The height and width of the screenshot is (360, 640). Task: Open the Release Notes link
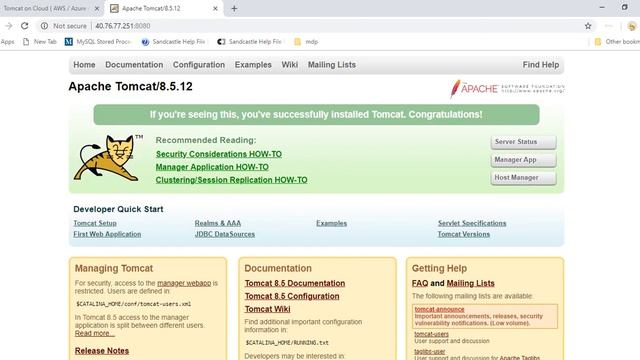[102, 351]
